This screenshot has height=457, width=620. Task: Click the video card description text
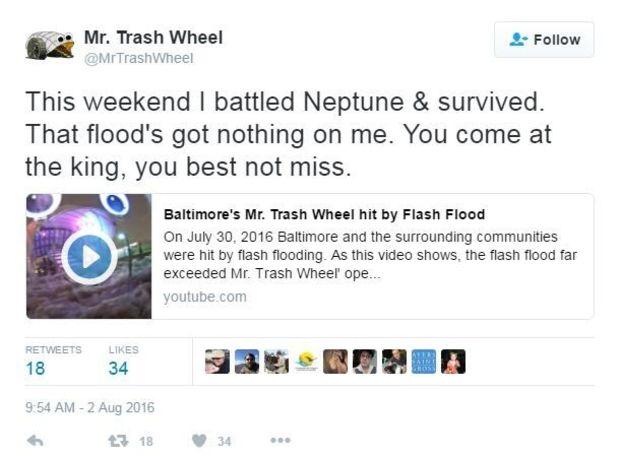(x=370, y=255)
